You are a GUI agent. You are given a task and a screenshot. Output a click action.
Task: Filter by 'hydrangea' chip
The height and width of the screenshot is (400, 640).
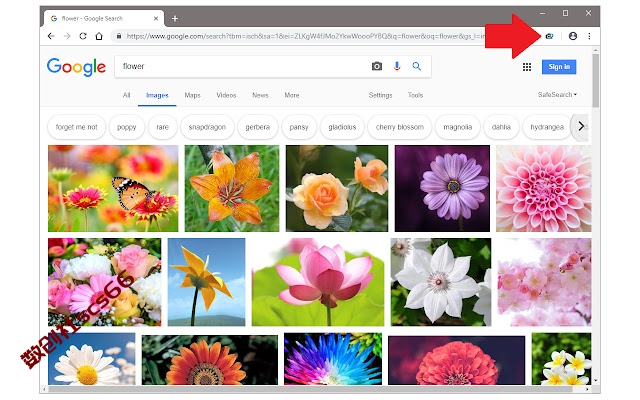click(547, 127)
